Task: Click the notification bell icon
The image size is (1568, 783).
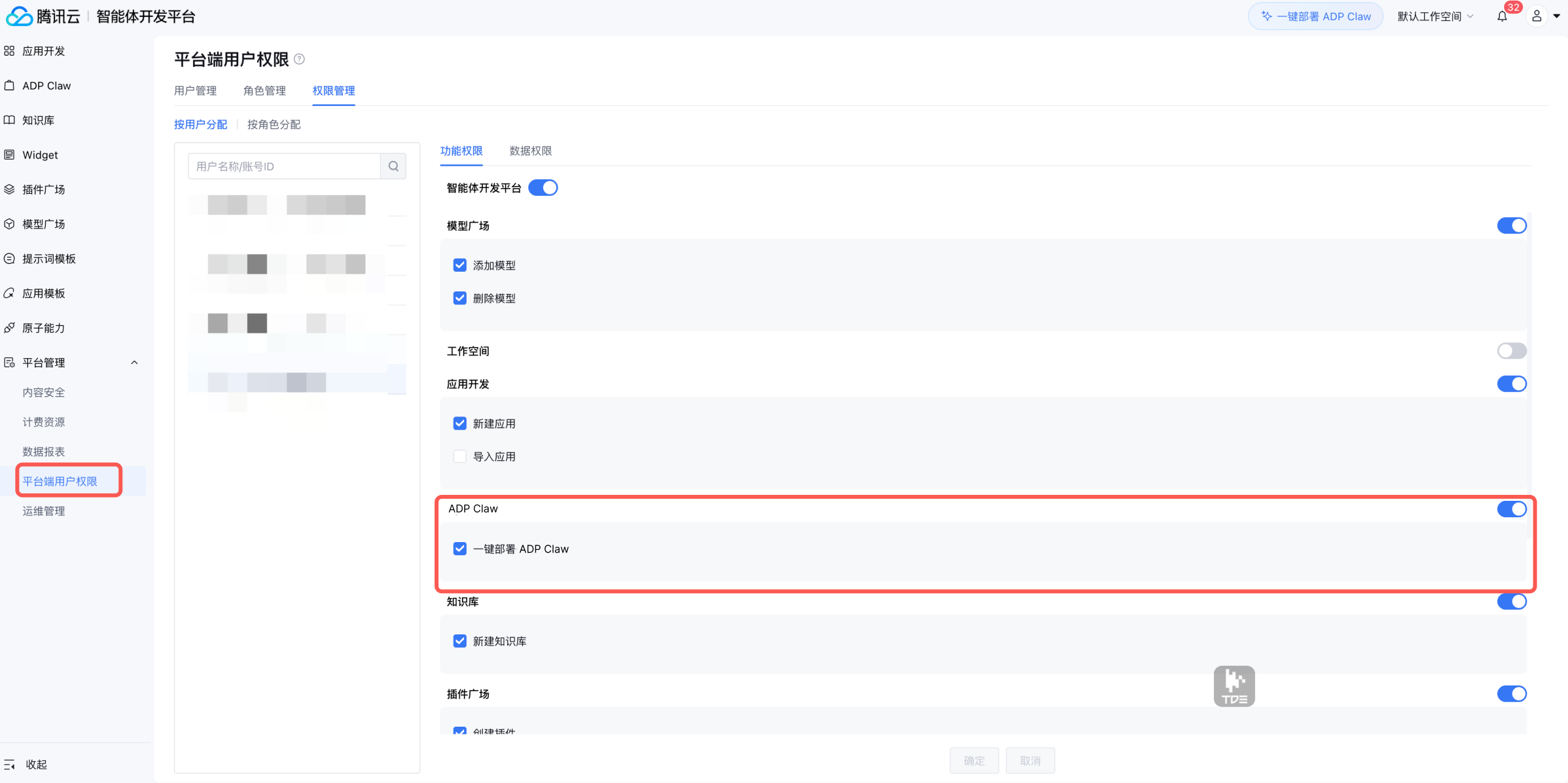Action: 1502,16
